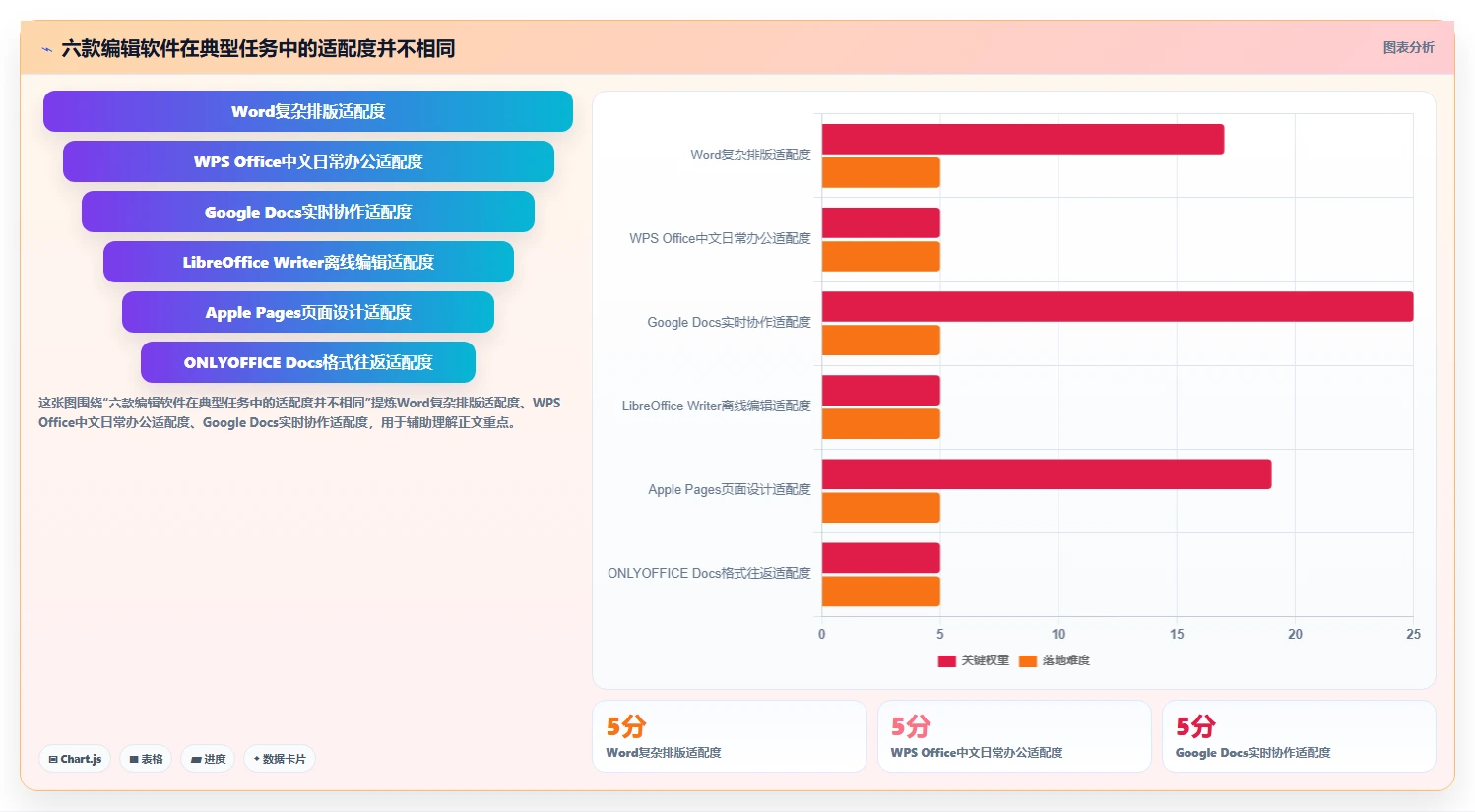1475x812 pixels.
Task: Click the red bar for Google Docs实时协作适配度
Action: click(x=1118, y=306)
